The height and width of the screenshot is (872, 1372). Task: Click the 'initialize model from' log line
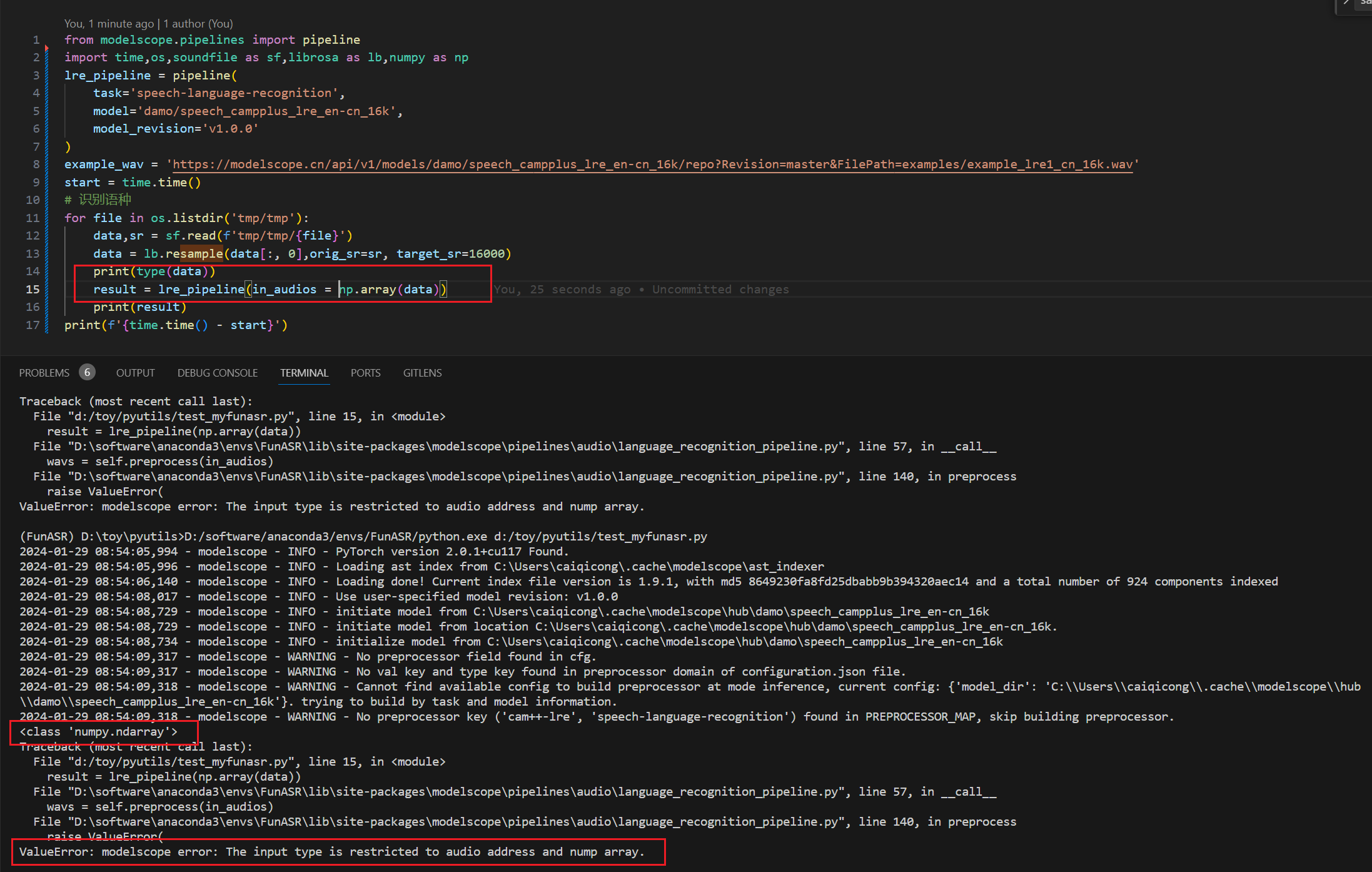(x=512, y=642)
